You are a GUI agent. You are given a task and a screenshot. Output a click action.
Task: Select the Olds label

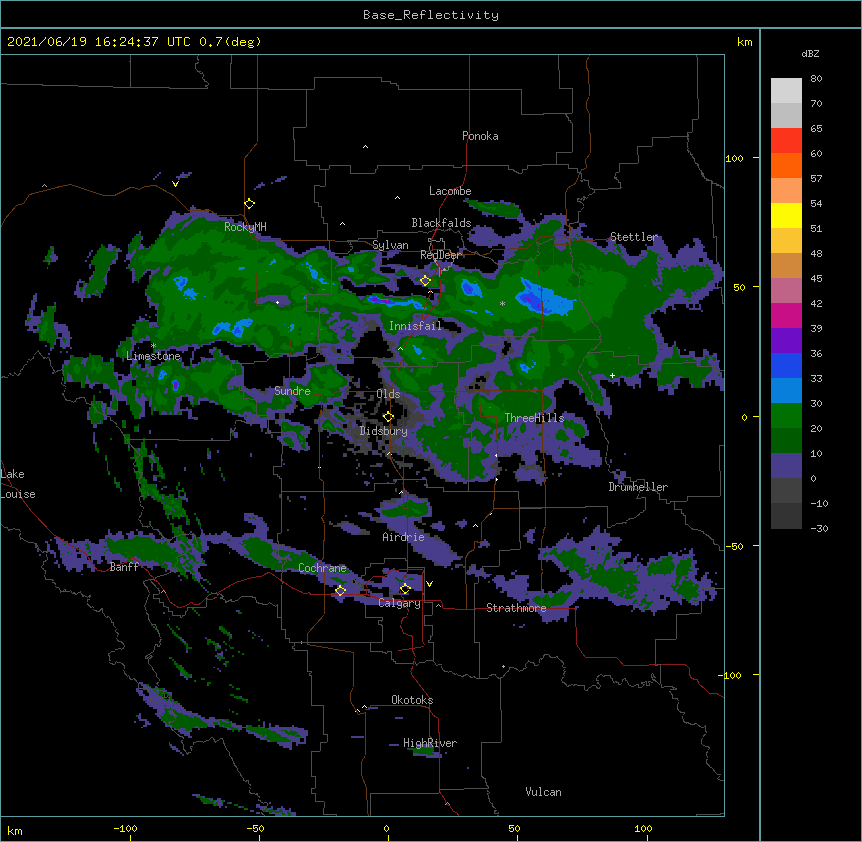[388, 394]
